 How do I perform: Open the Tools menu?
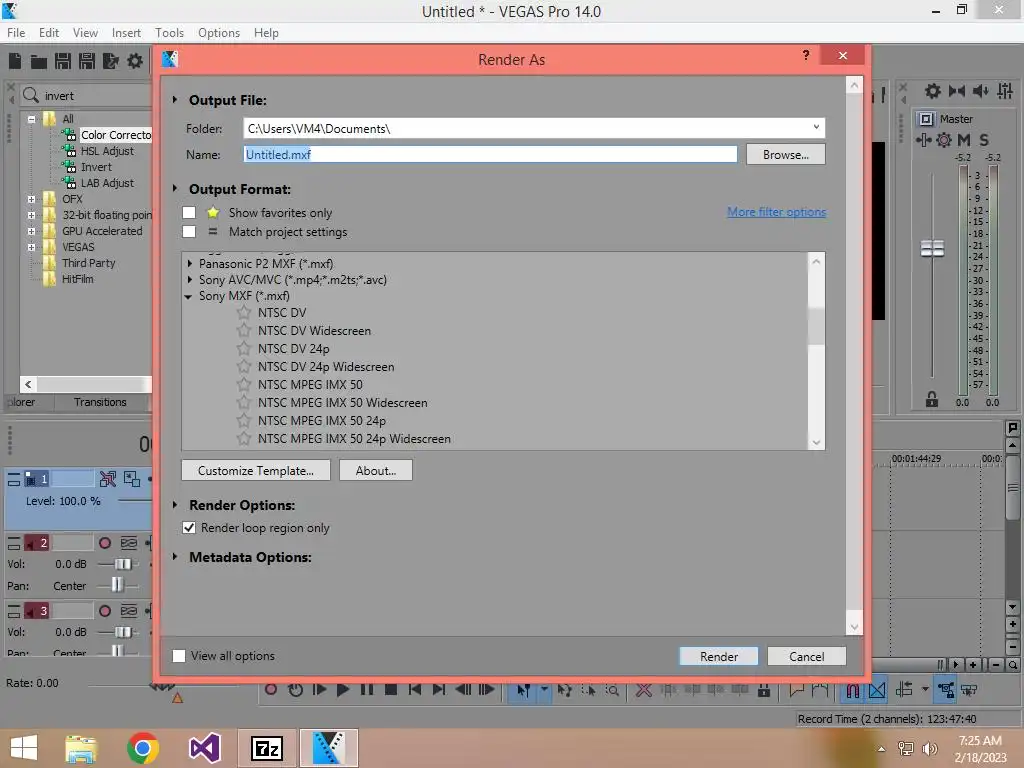tap(169, 33)
